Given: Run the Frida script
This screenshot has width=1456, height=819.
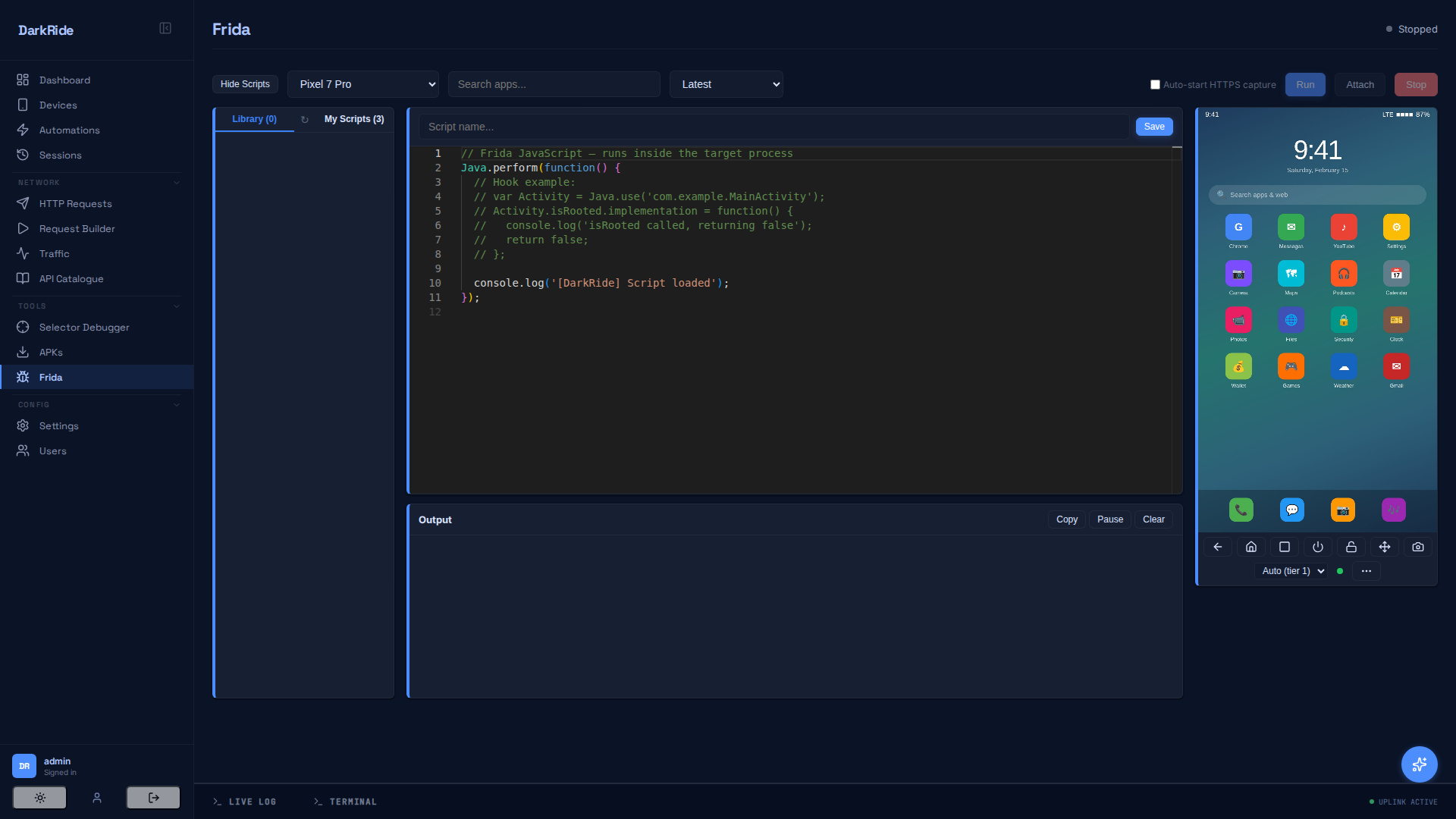Looking at the screenshot, I should coord(1305,85).
